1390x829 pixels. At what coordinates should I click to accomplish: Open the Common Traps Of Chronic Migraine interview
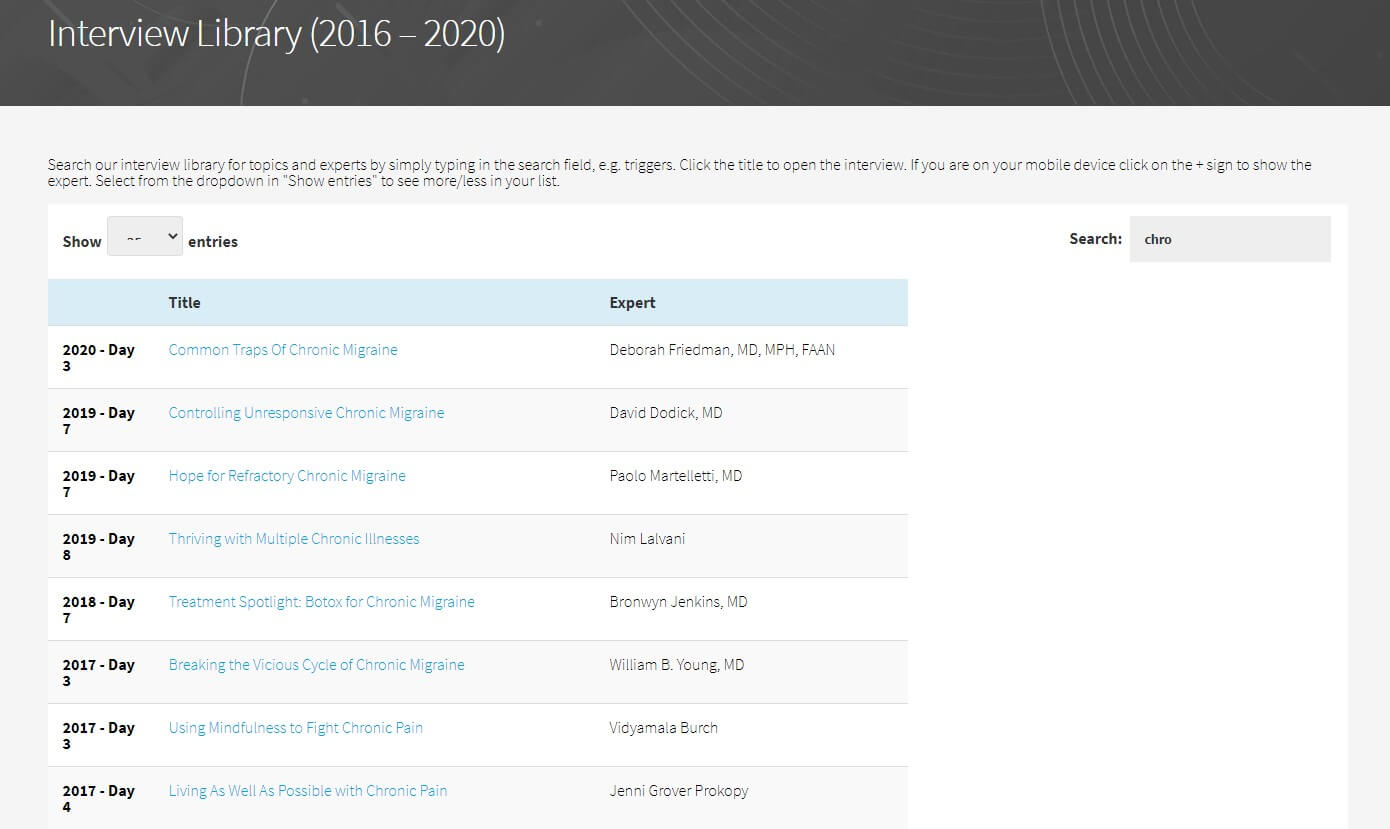pyautogui.click(x=283, y=349)
